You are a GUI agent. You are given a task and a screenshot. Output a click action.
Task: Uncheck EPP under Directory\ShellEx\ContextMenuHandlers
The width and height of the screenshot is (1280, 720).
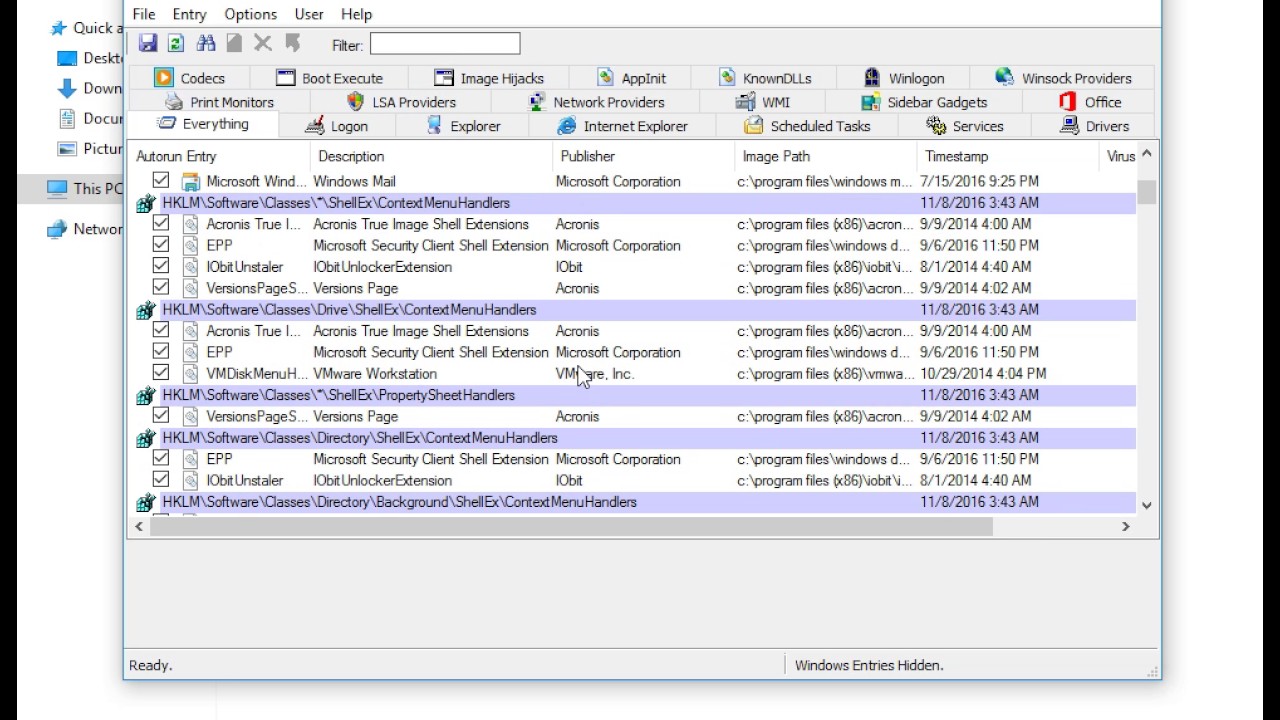[x=161, y=459]
